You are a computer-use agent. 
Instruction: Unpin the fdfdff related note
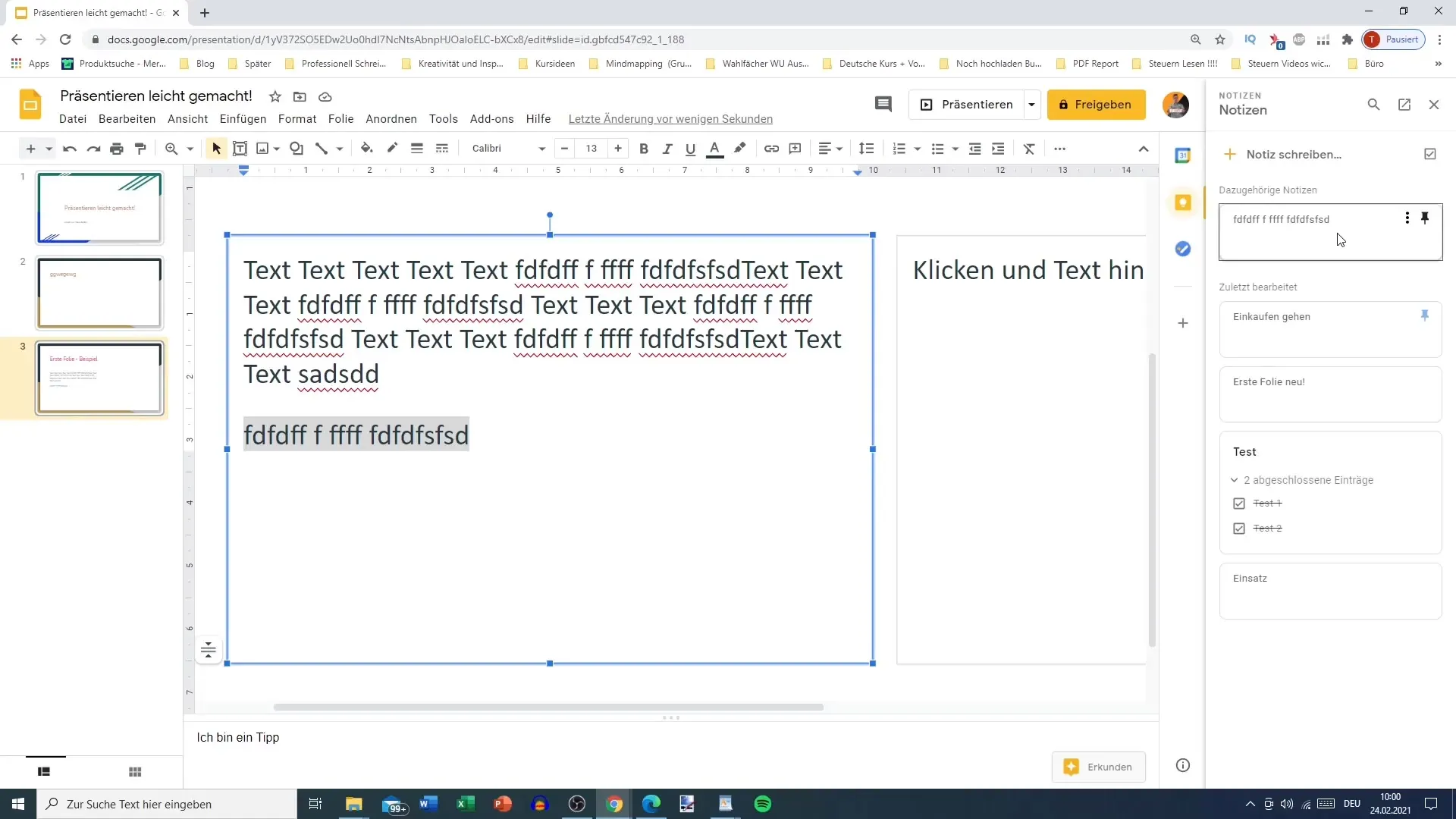tap(1425, 218)
